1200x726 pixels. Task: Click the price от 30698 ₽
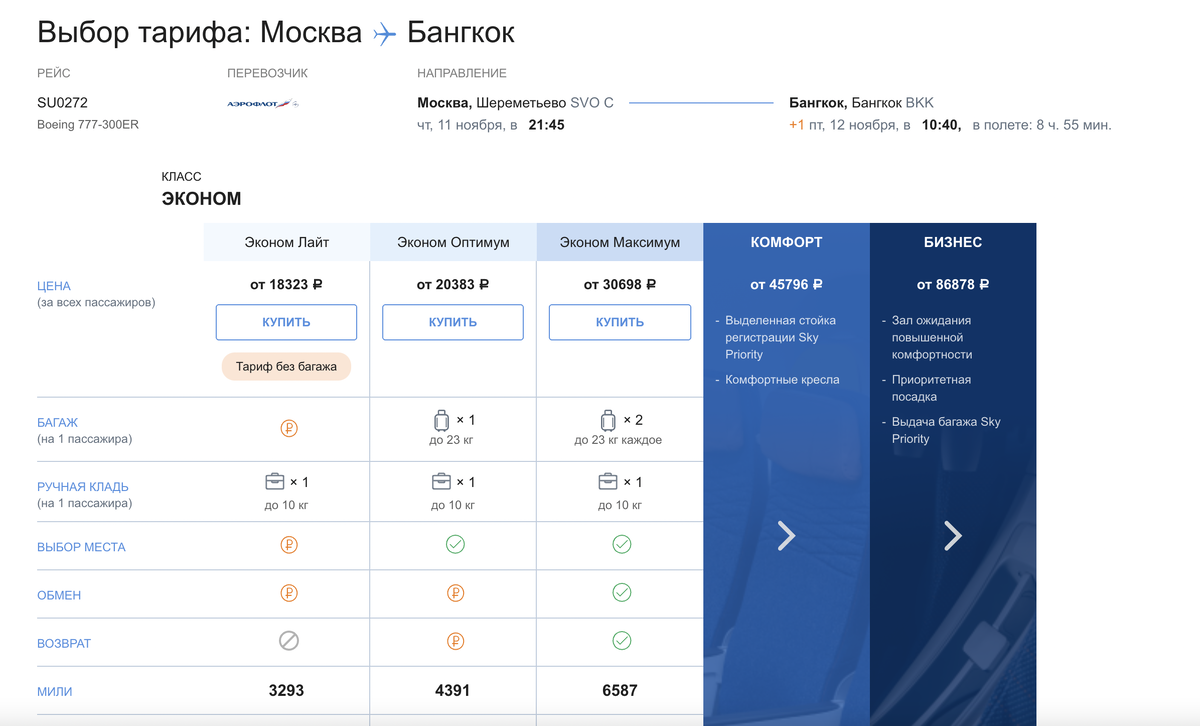(620, 284)
